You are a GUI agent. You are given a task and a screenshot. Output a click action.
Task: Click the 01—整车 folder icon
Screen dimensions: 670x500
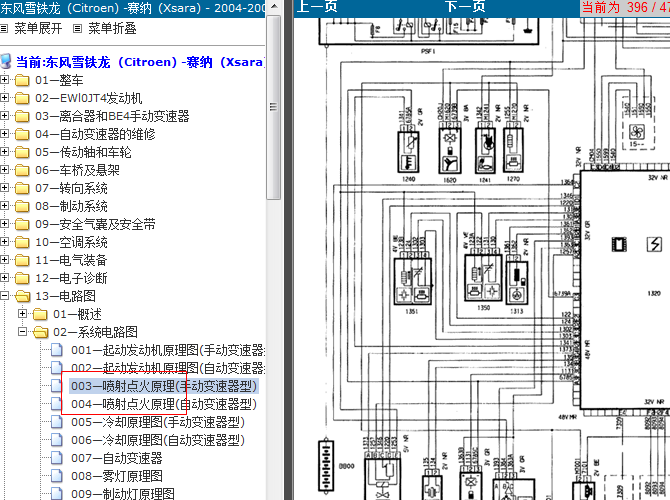click(22, 80)
